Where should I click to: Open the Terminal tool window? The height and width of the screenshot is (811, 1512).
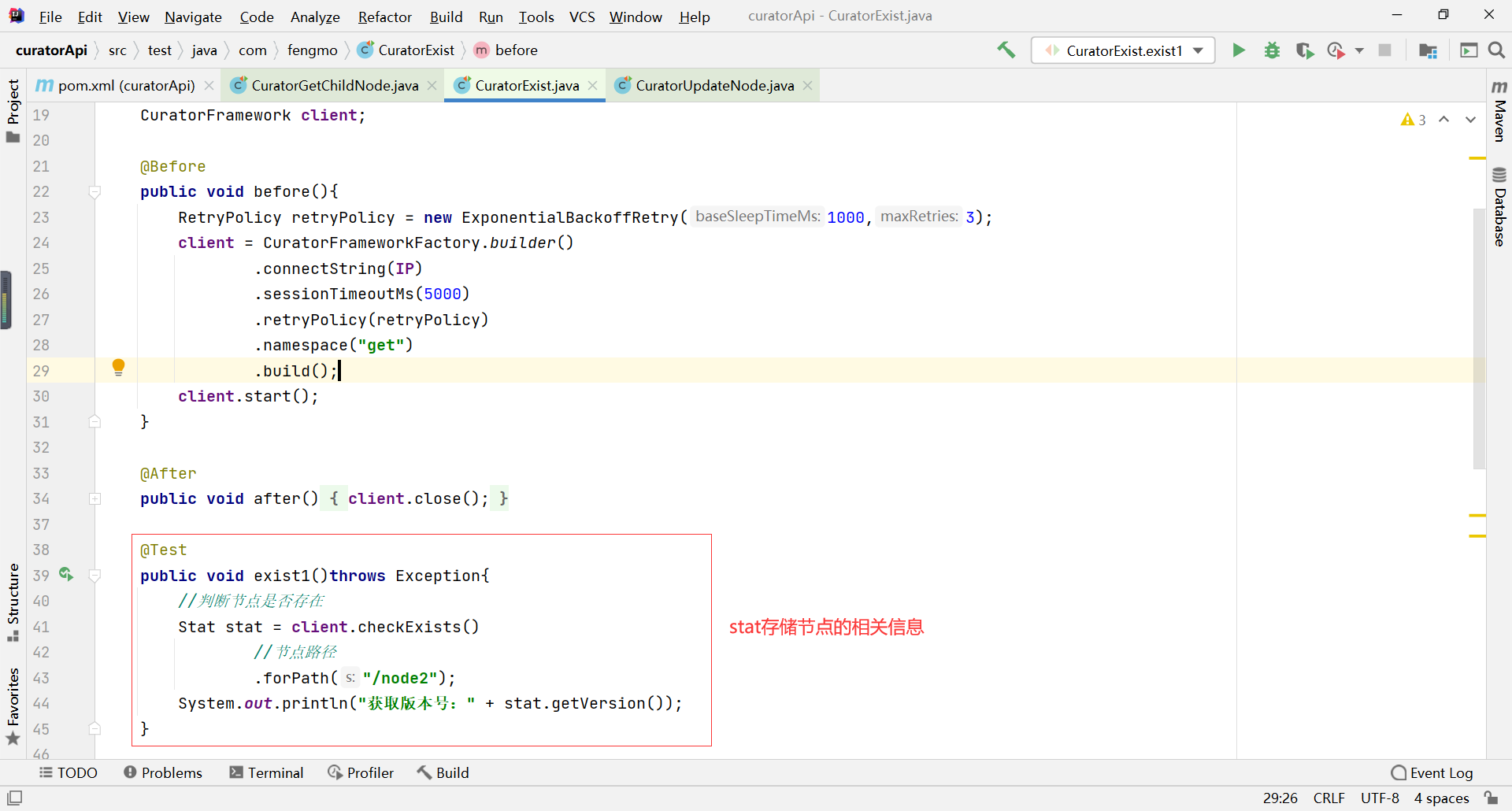coord(266,772)
